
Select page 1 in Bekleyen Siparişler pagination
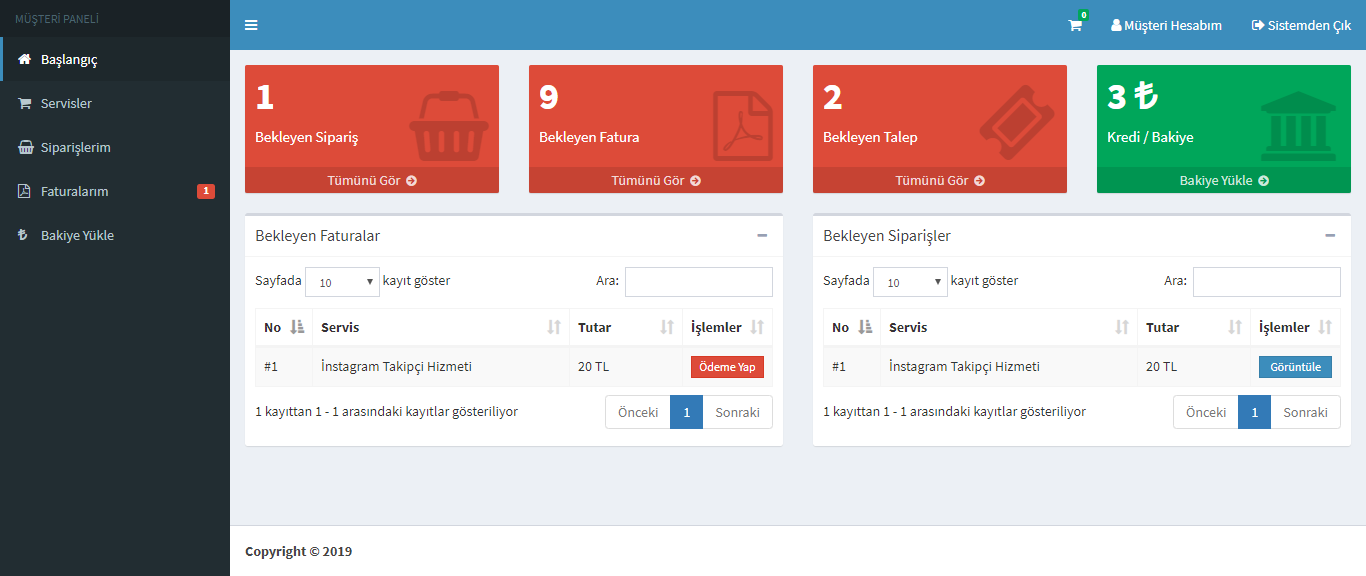(x=1254, y=412)
